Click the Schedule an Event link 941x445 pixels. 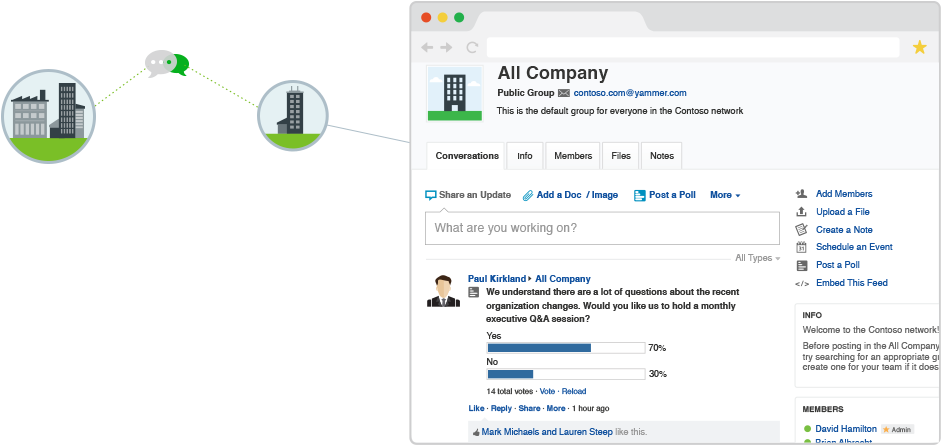(854, 246)
